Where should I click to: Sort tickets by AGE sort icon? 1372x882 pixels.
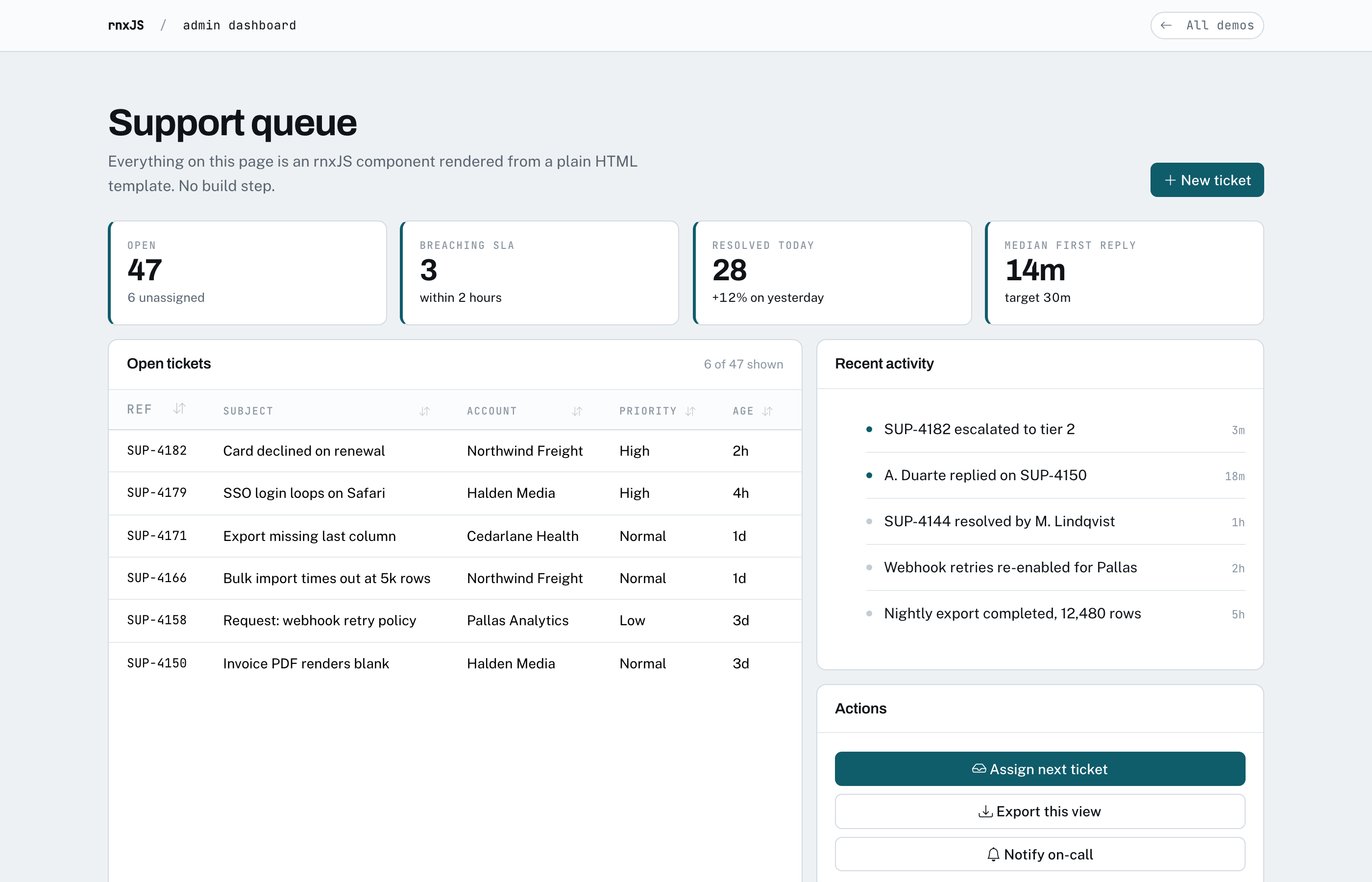coord(767,411)
